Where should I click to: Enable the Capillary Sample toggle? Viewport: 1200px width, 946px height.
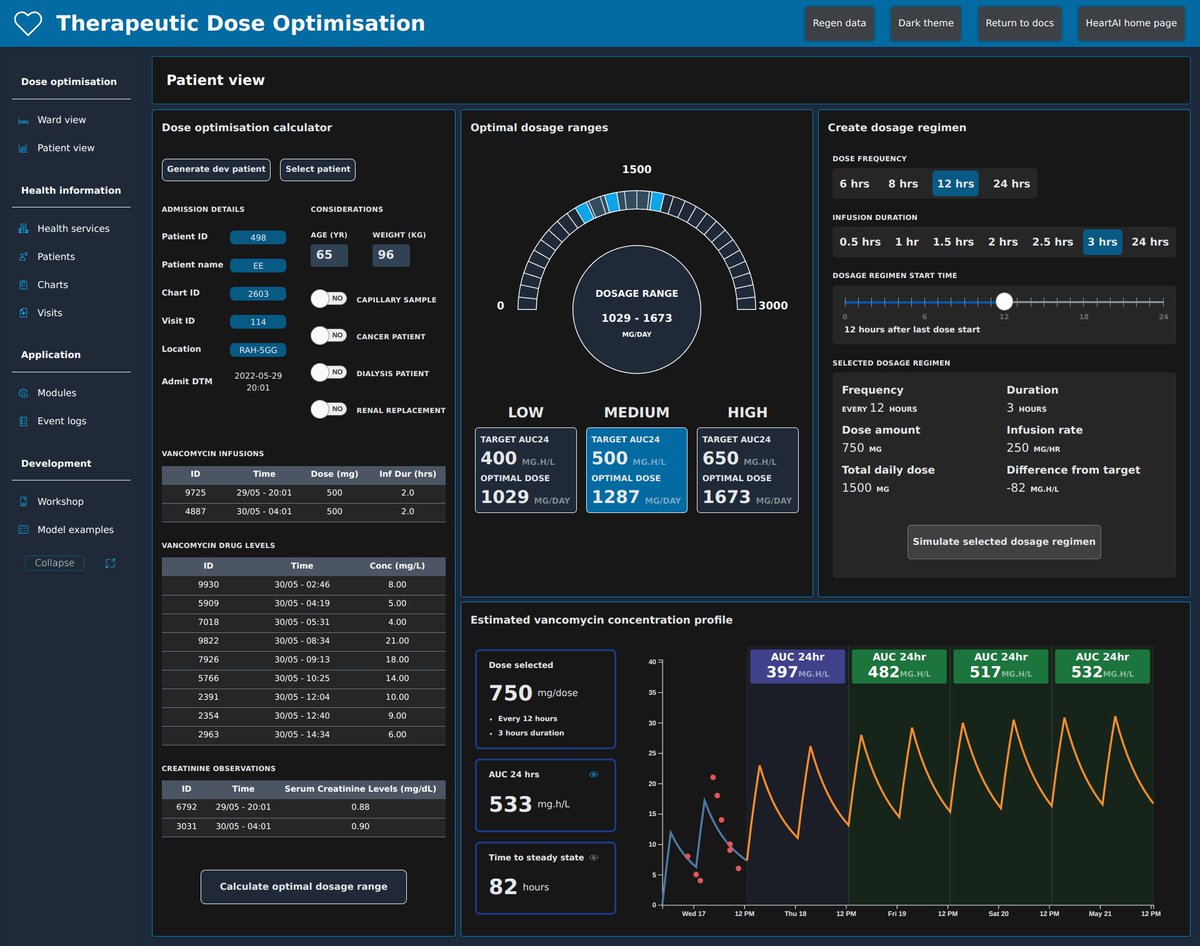point(330,299)
